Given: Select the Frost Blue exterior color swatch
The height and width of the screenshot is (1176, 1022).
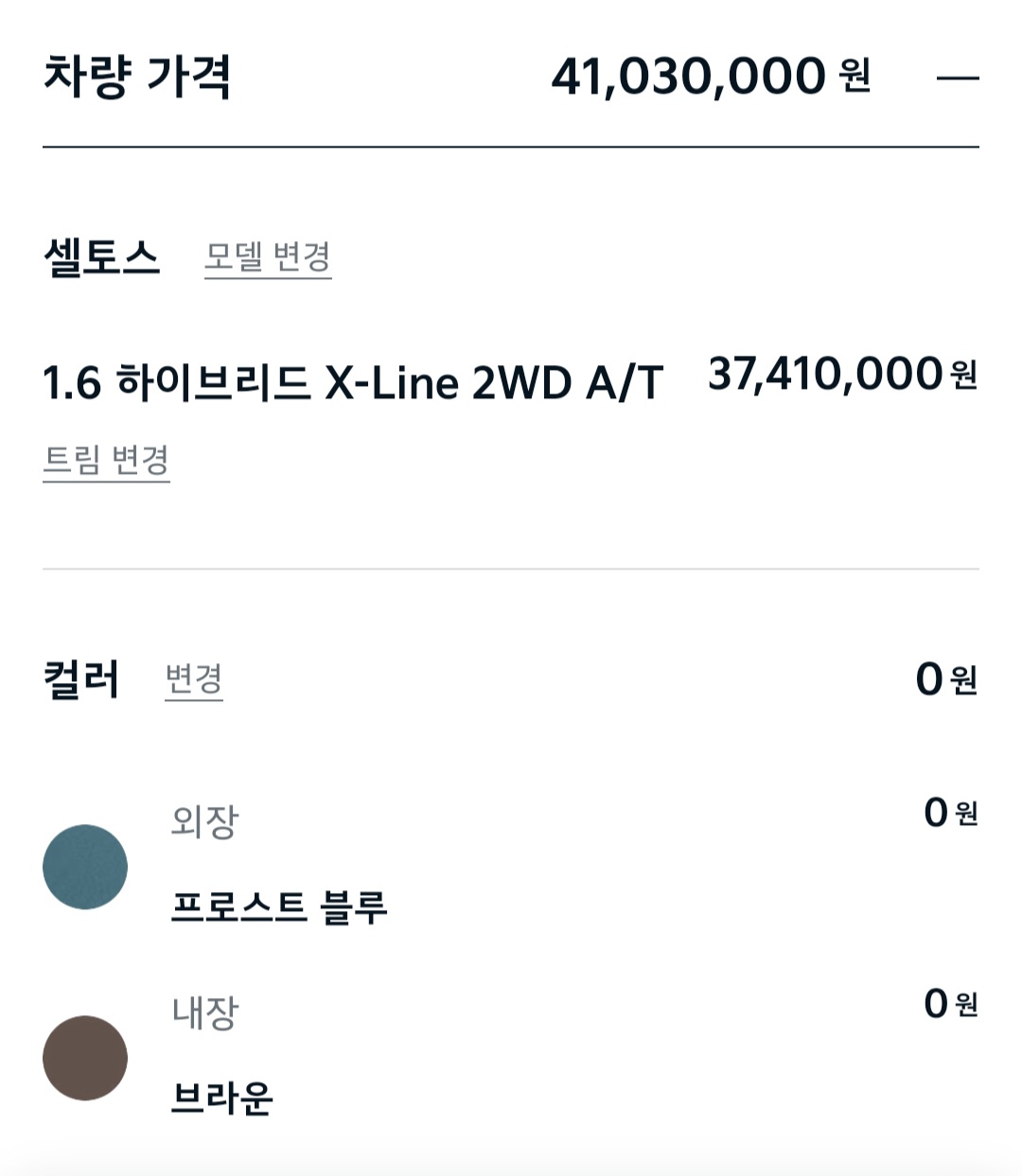Looking at the screenshot, I should click(x=85, y=867).
